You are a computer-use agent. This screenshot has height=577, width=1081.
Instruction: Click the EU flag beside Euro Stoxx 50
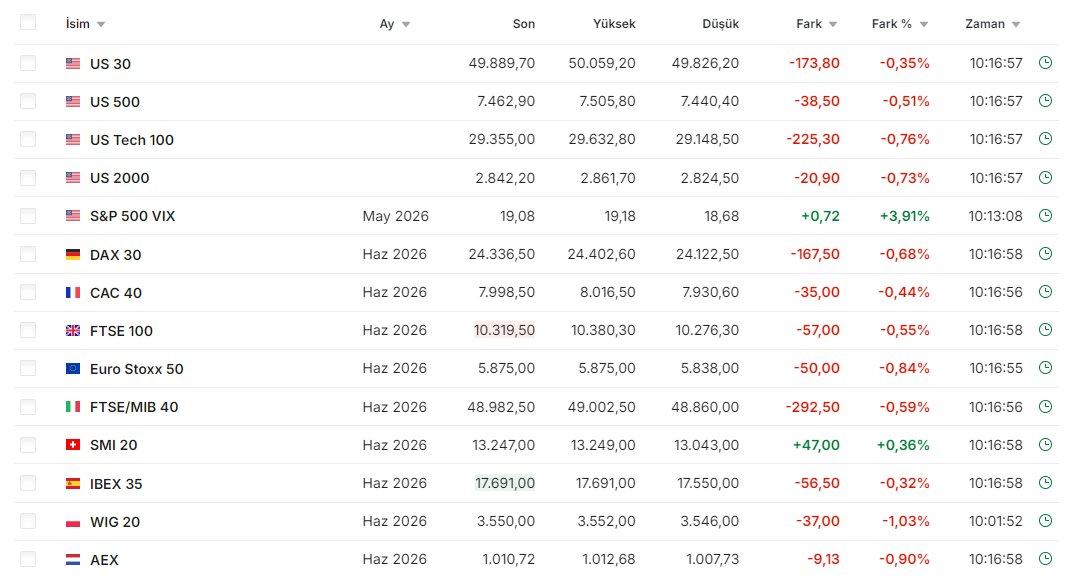click(72, 369)
